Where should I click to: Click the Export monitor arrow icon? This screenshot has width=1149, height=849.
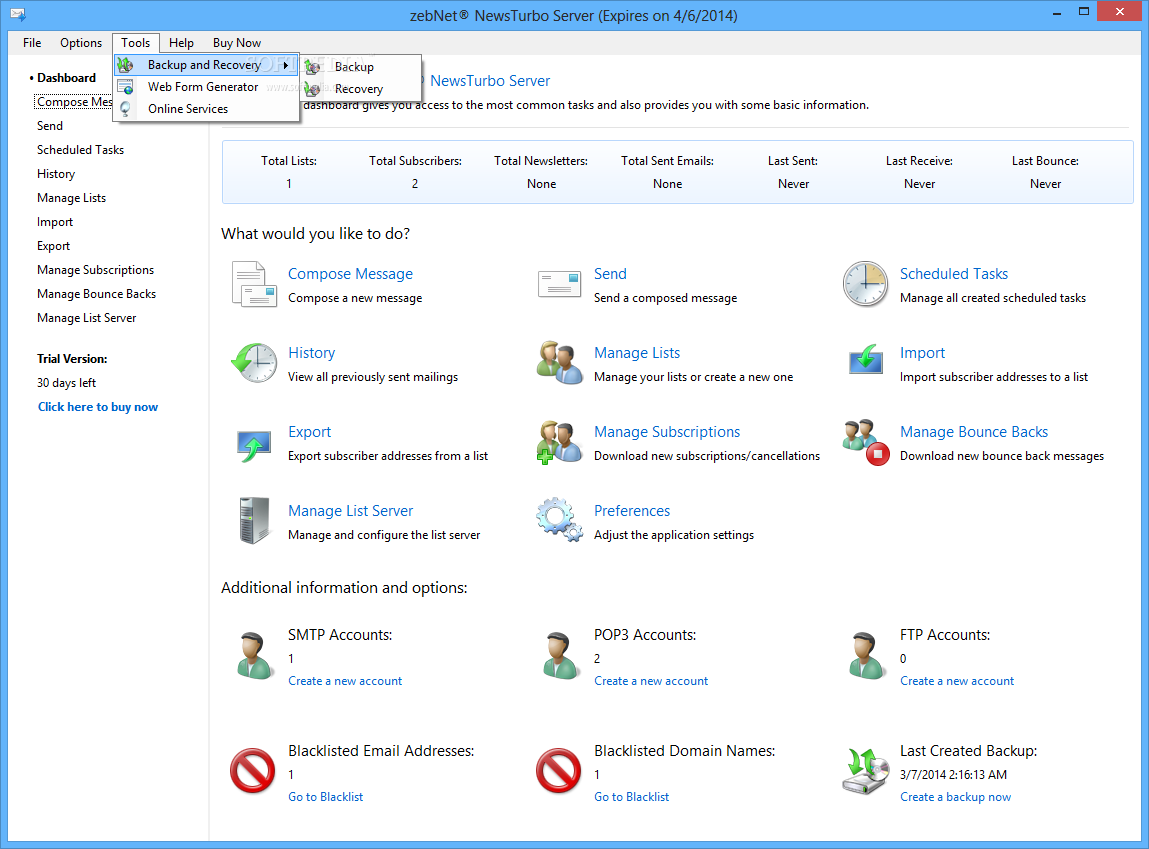pos(254,445)
